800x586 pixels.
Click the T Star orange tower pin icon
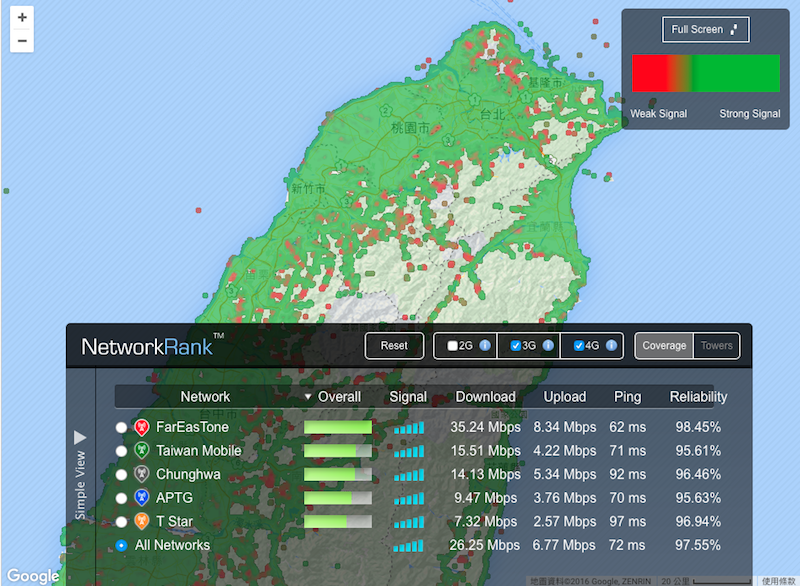(141, 521)
